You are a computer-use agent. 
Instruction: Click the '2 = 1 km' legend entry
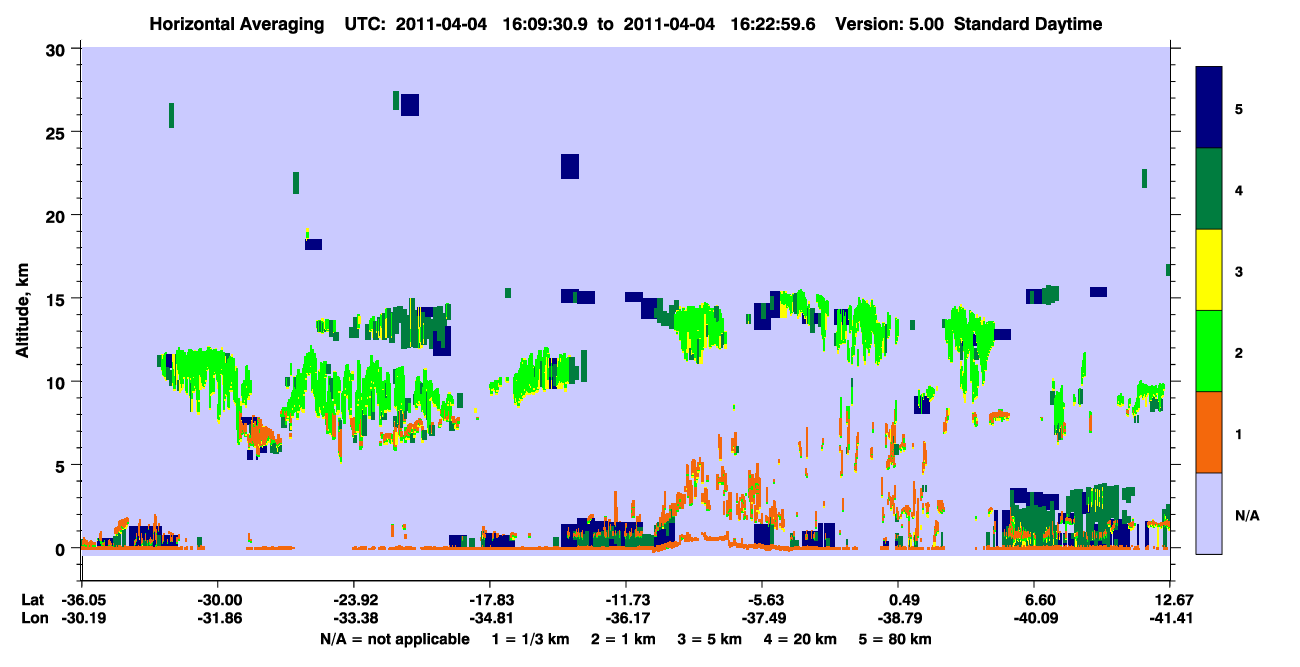click(622, 639)
